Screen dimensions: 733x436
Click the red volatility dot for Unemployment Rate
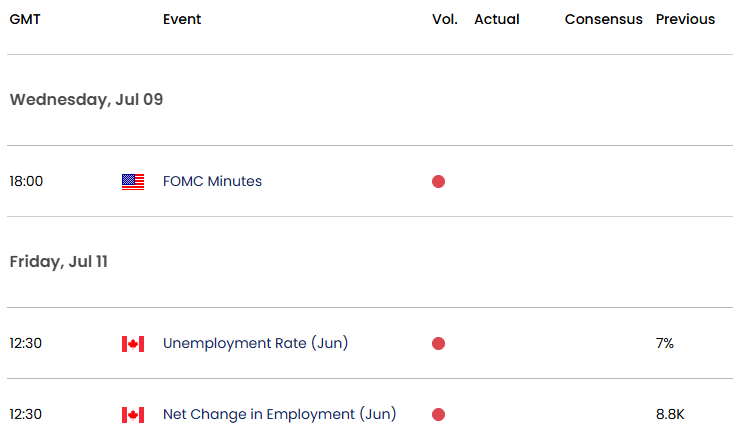(438, 343)
